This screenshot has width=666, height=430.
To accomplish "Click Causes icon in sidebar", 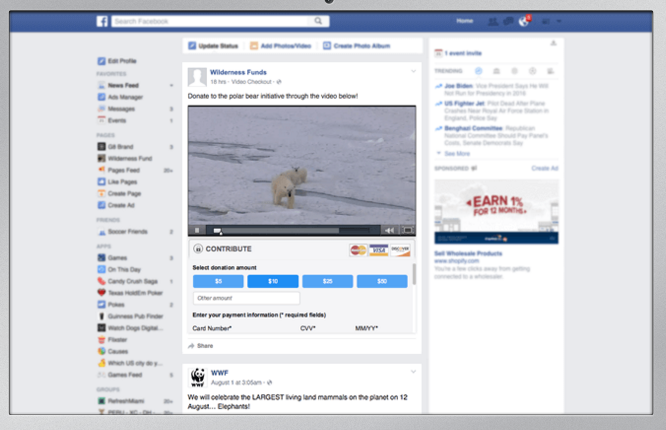I will pyautogui.click(x=102, y=351).
